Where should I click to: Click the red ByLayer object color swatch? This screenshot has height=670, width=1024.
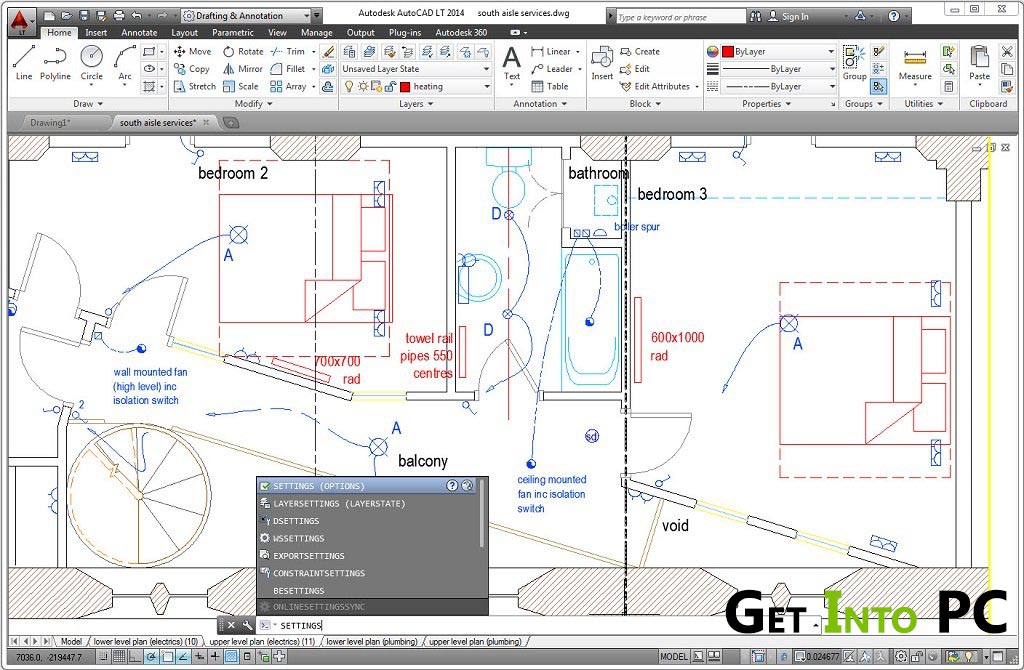coord(728,51)
